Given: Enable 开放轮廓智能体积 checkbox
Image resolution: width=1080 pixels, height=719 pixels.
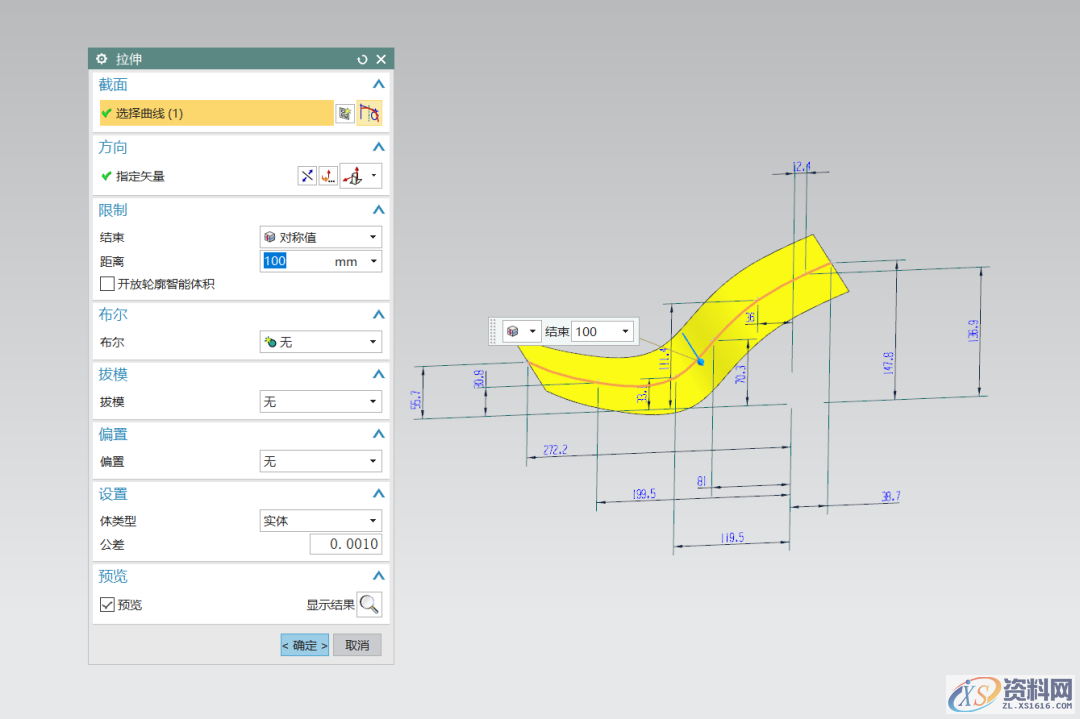Looking at the screenshot, I should pyautogui.click(x=108, y=284).
